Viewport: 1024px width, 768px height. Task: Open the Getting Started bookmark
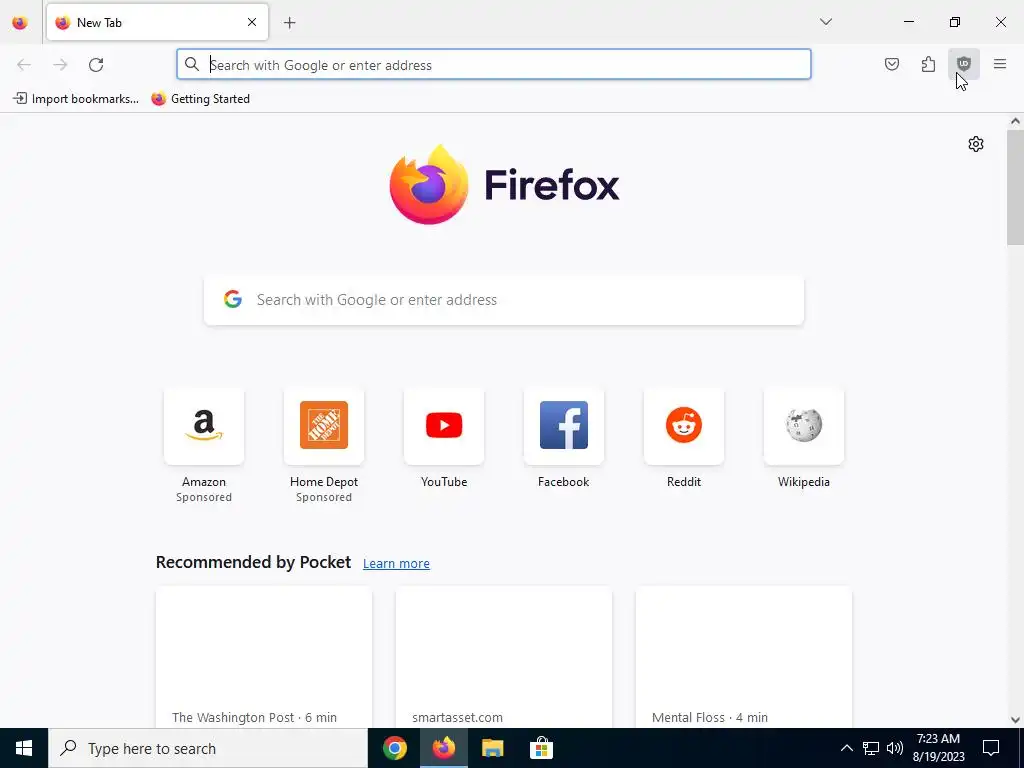click(200, 99)
